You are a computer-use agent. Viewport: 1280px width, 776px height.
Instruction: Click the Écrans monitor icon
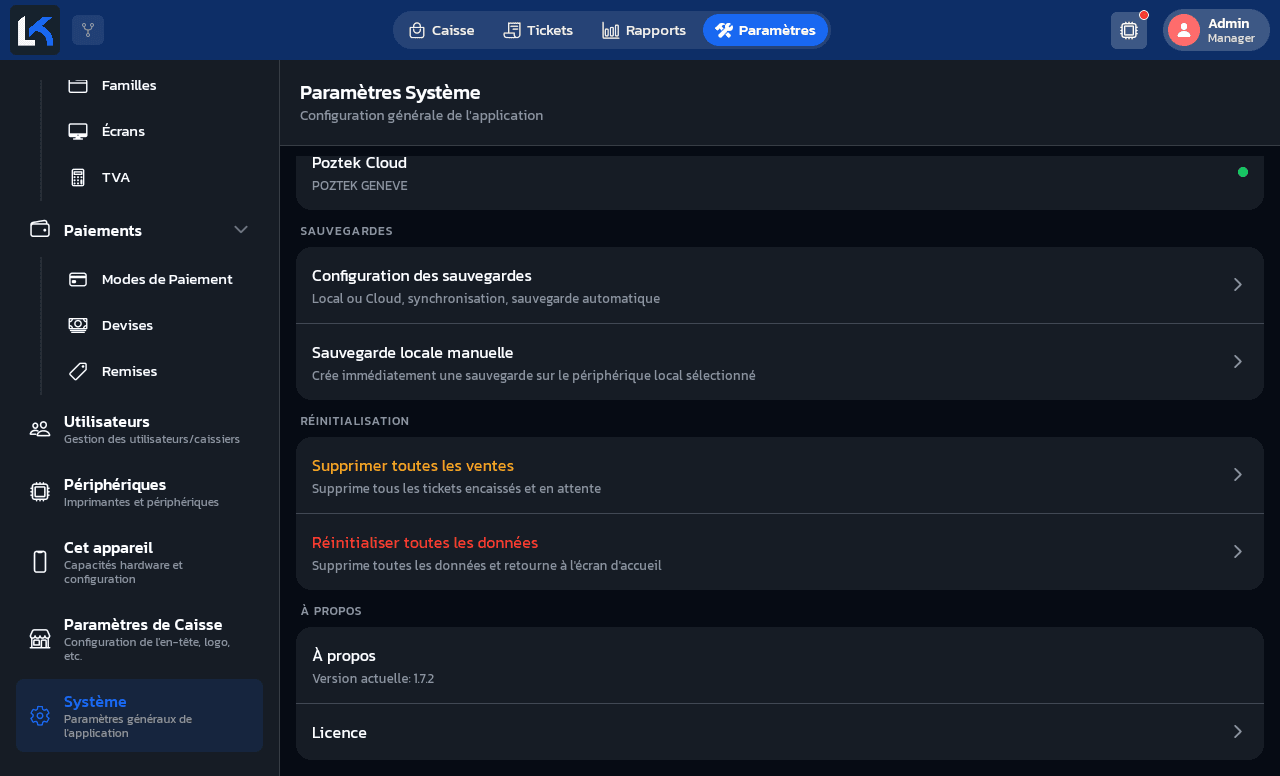78,131
